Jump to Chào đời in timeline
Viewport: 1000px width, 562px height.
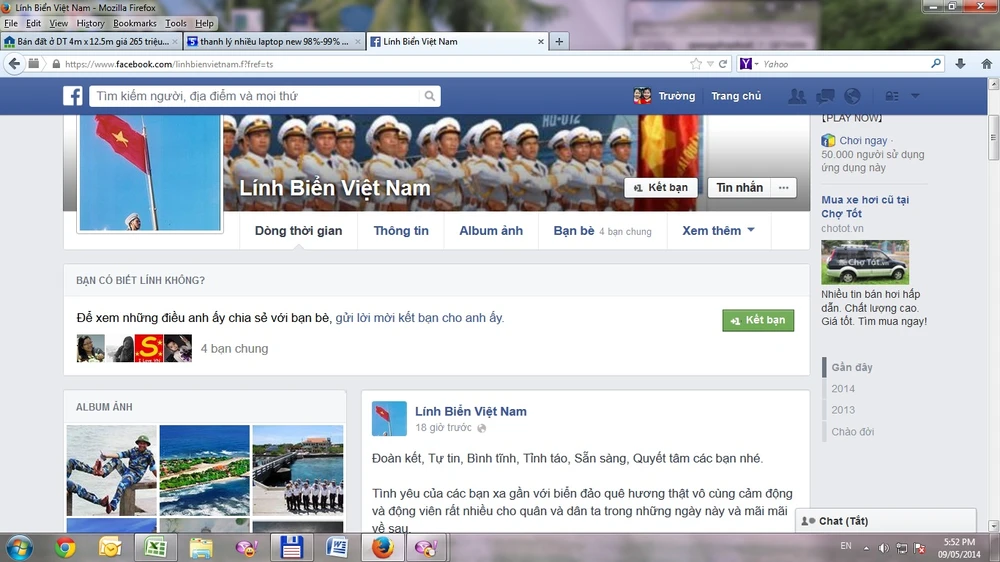click(x=852, y=432)
